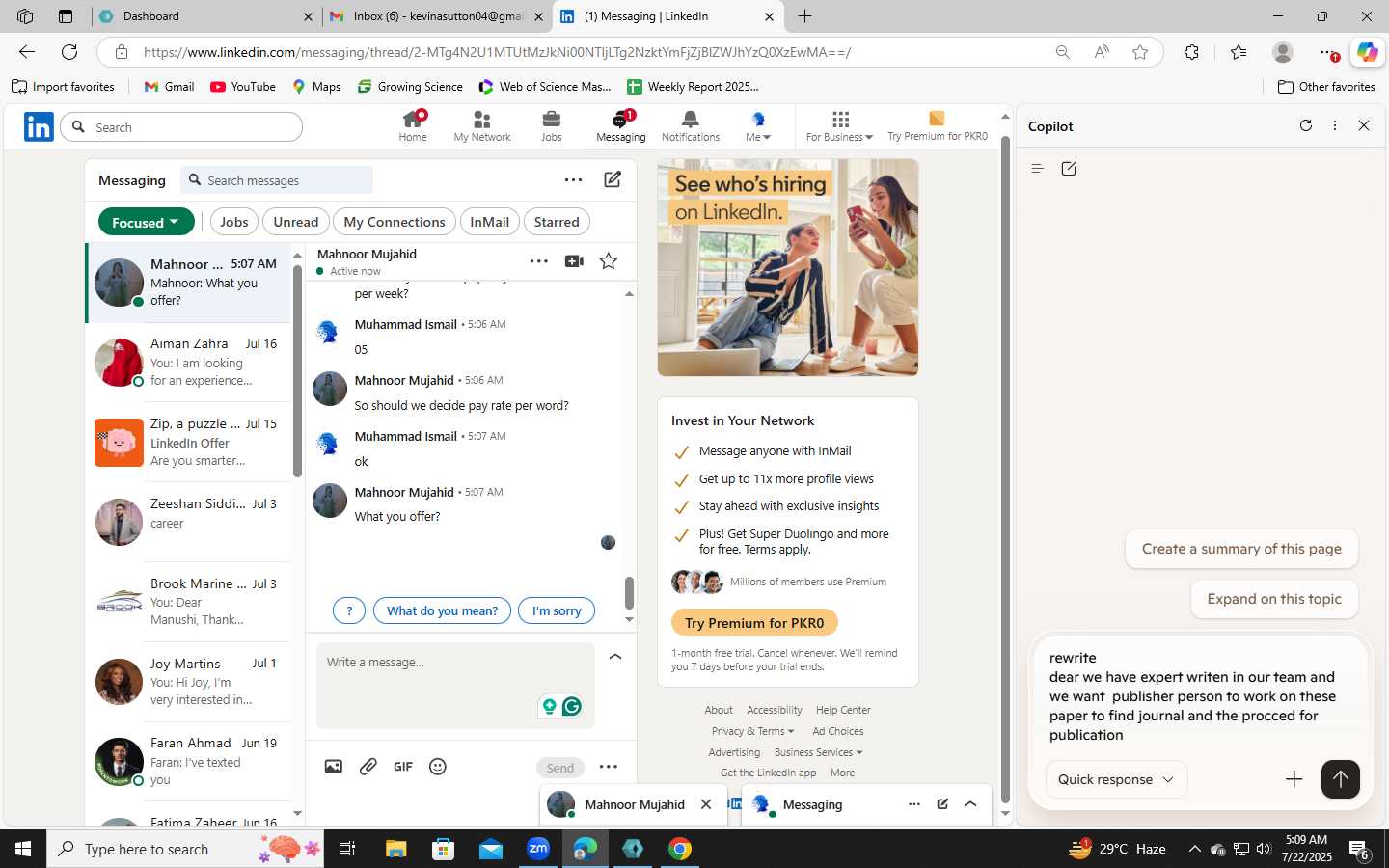
Task: Click the Try Premium for PKR0 button
Action: click(754, 623)
